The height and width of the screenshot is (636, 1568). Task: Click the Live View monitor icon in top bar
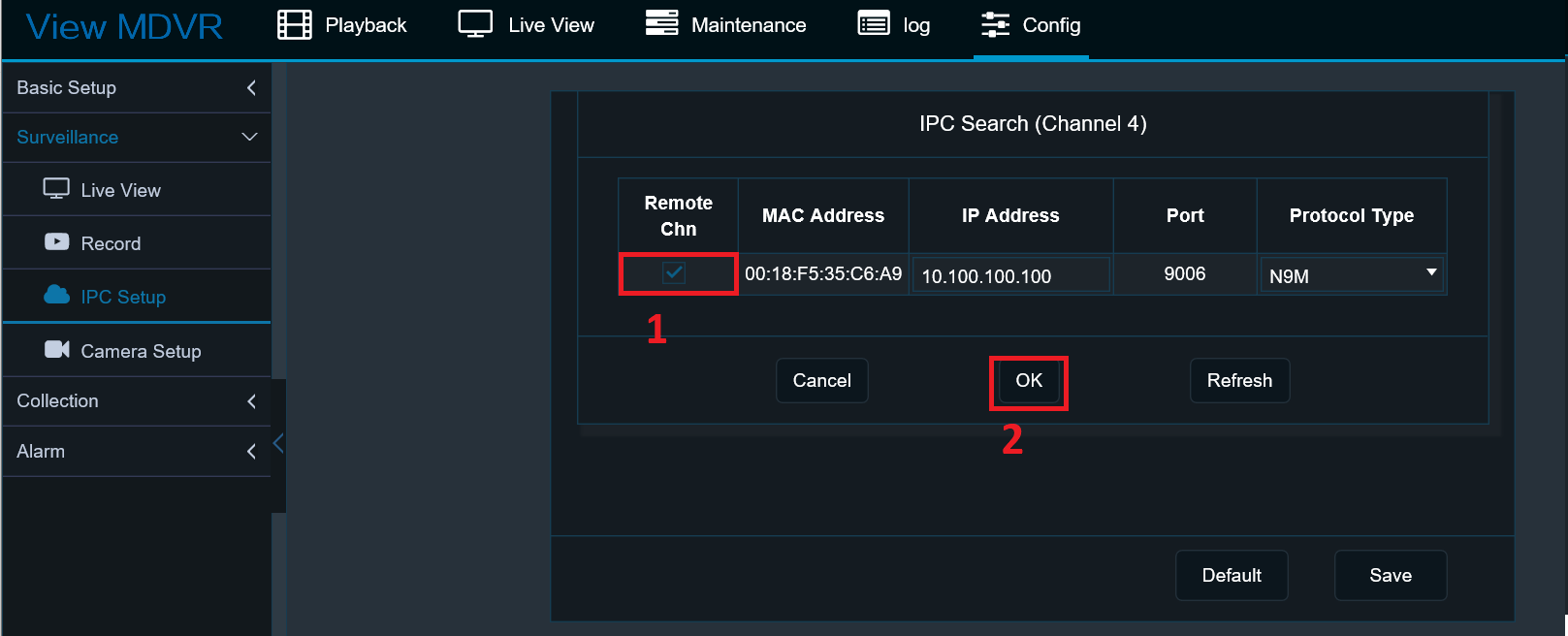point(475,24)
